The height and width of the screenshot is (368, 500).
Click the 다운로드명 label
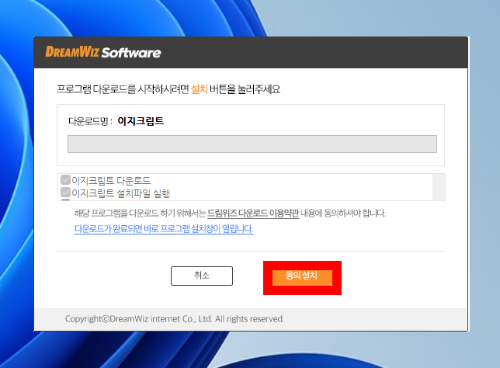point(90,121)
